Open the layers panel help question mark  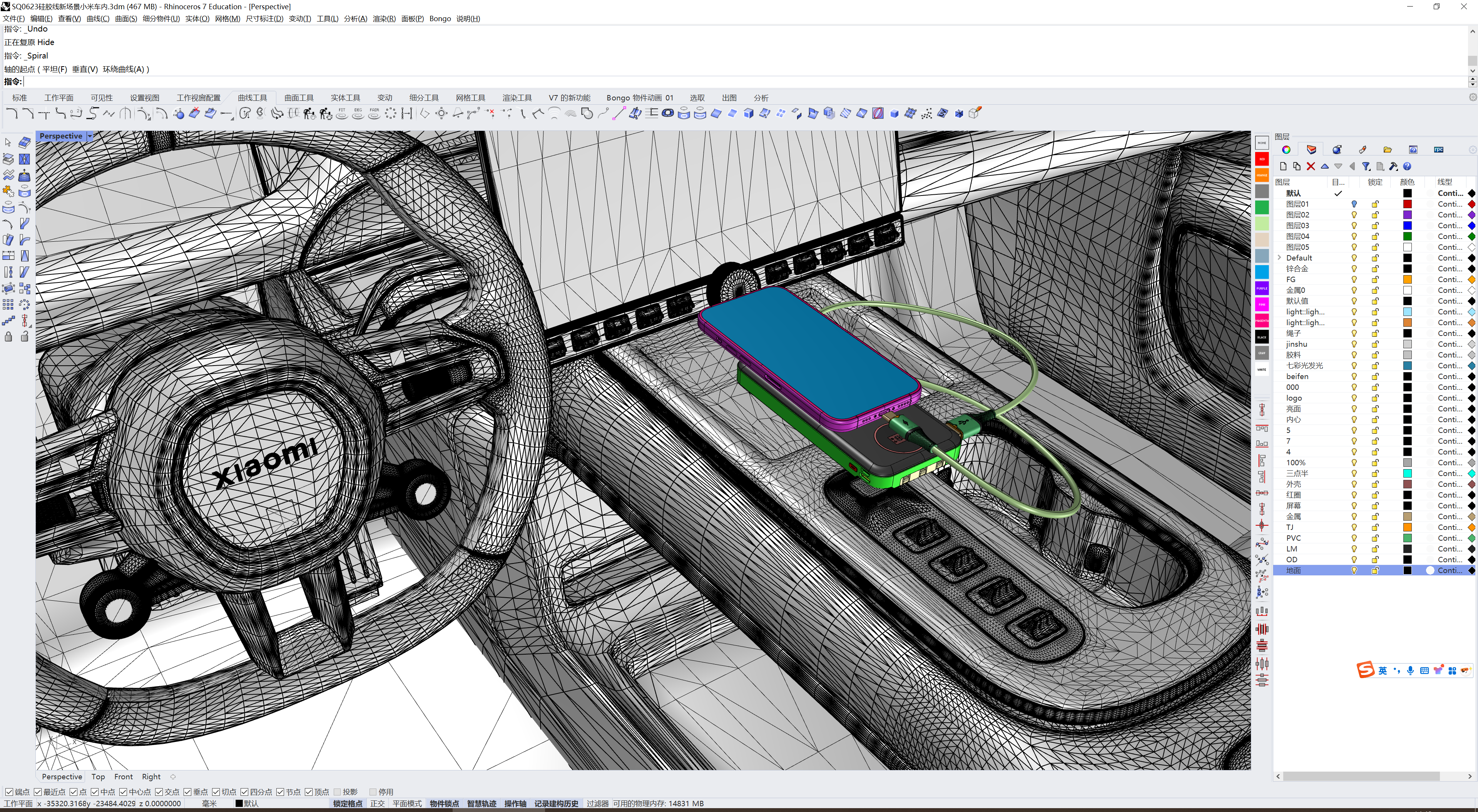1408,166
